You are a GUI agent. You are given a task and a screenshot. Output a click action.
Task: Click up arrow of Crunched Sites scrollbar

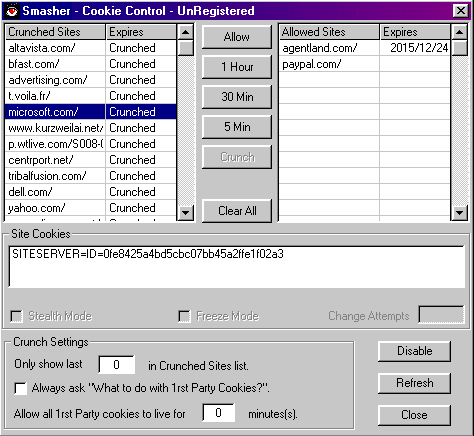coord(186,32)
